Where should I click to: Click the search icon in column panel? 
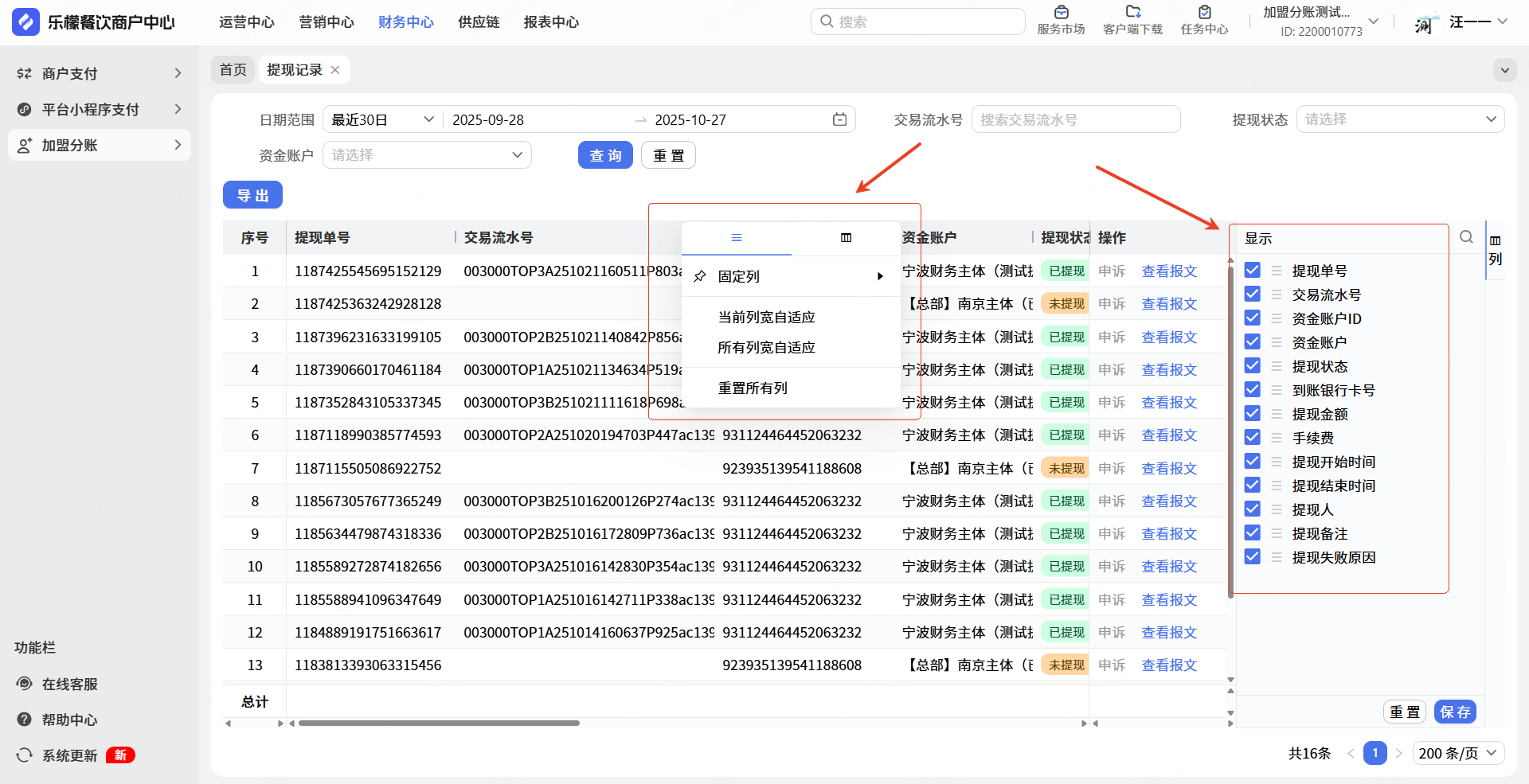tap(1466, 237)
